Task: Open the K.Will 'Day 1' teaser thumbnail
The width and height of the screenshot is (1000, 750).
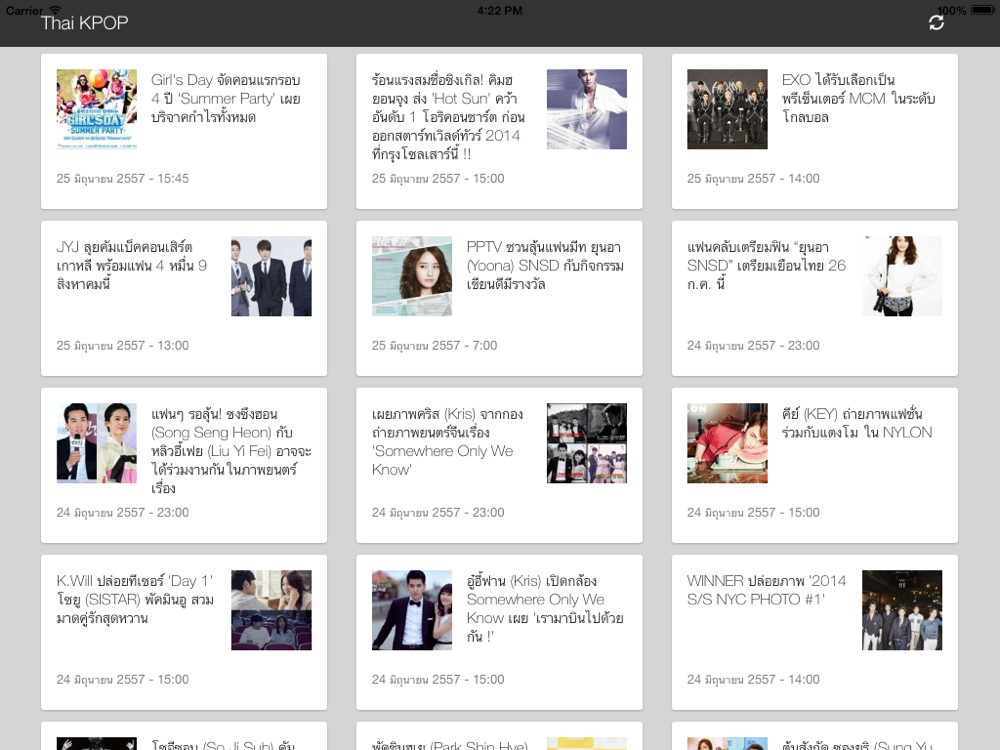Action: click(271, 610)
